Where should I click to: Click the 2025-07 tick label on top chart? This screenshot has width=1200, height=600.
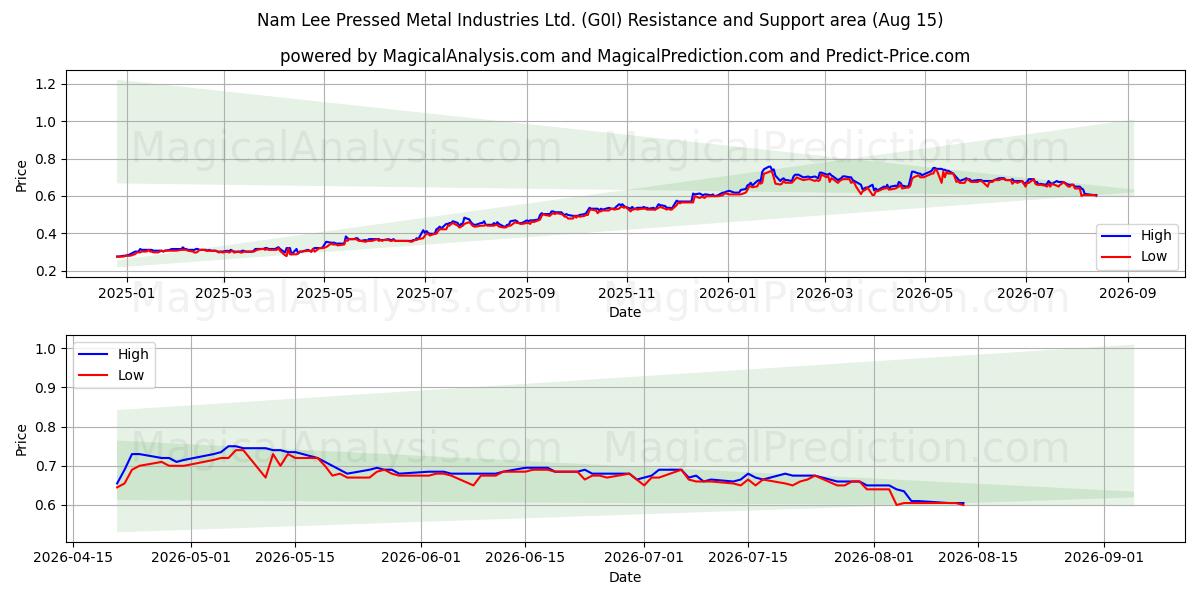[x=425, y=294]
